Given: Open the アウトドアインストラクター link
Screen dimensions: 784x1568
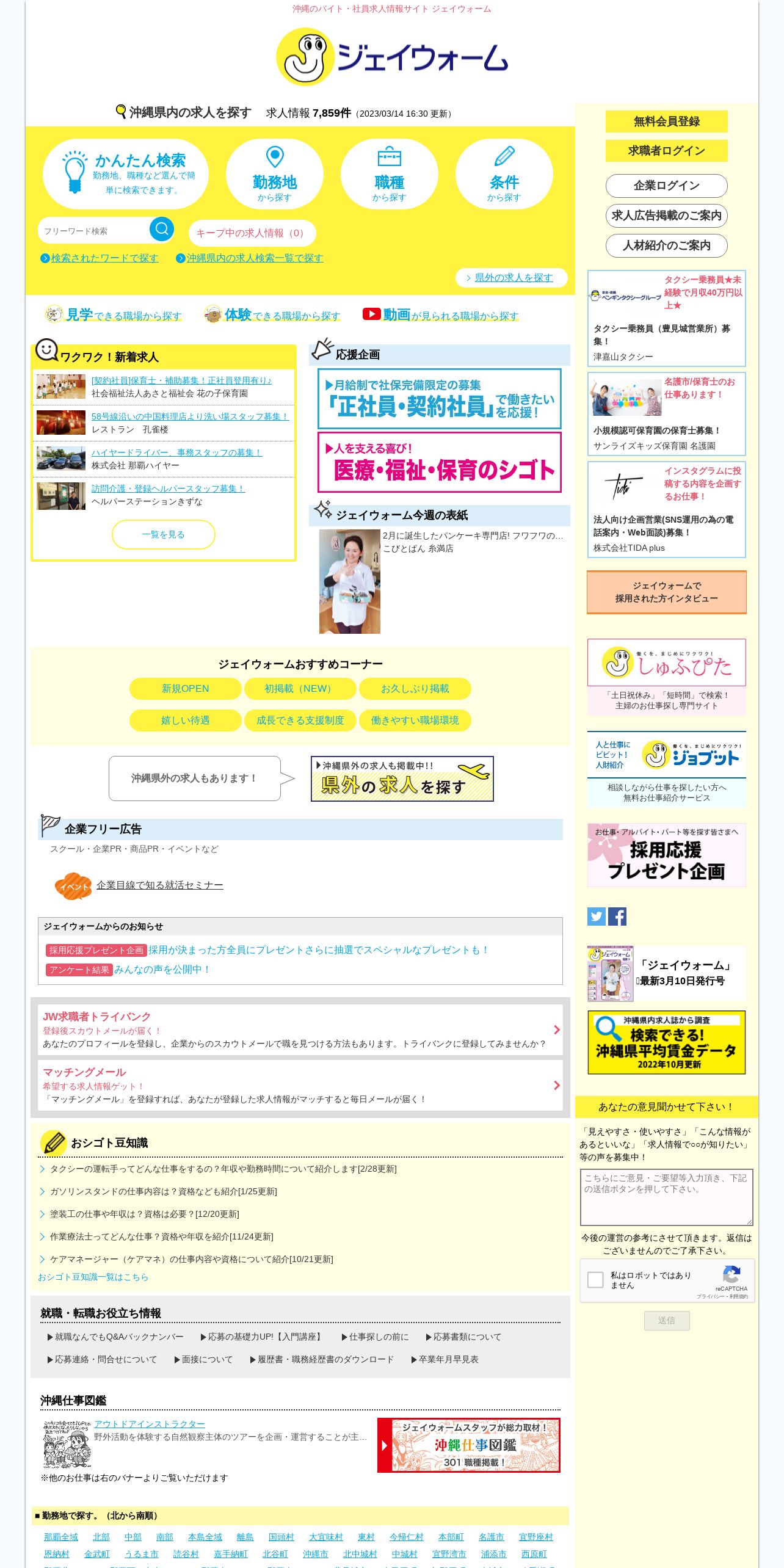Looking at the screenshot, I should tap(150, 1424).
